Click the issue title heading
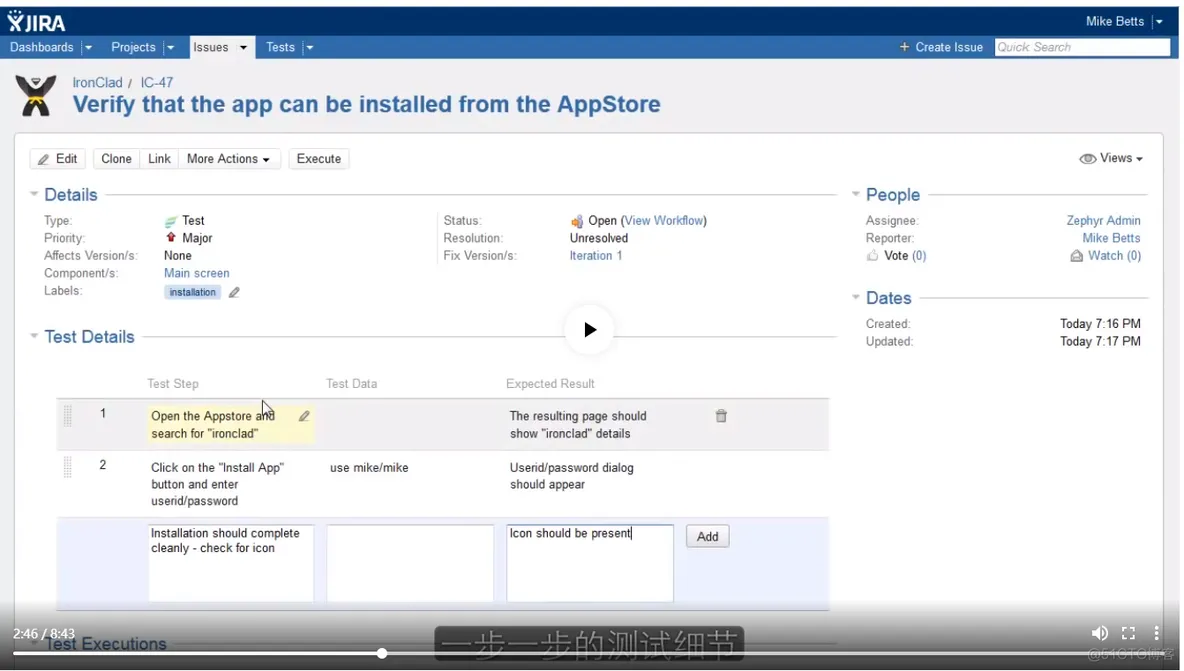The height and width of the screenshot is (671, 1184). point(366,104)
